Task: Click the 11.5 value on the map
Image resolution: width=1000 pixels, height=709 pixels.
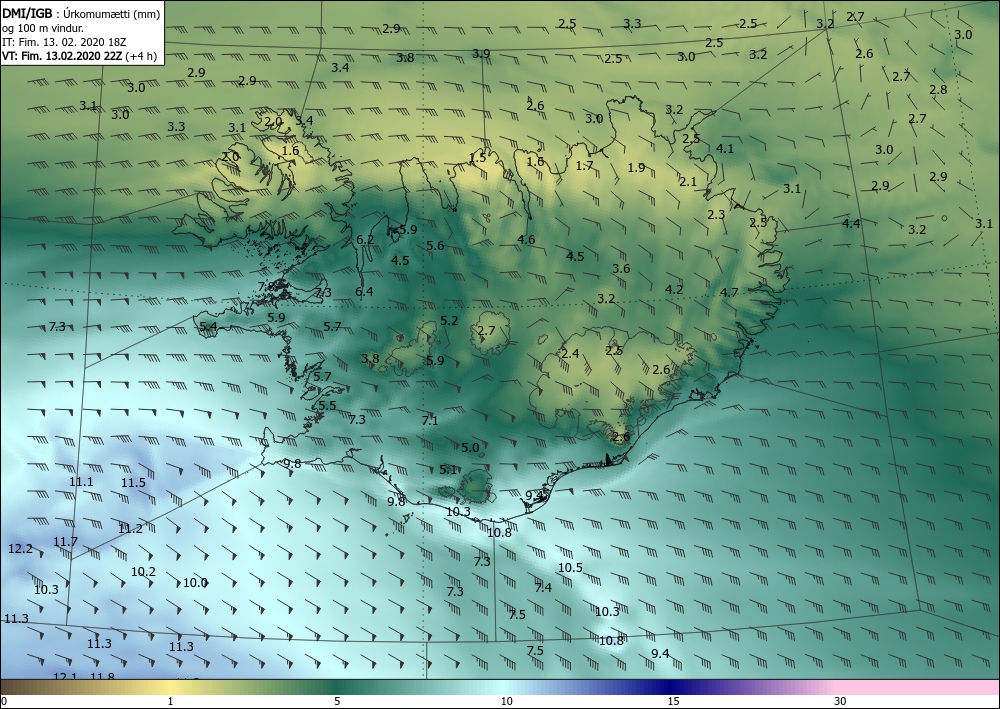Action: click(133, 483)
